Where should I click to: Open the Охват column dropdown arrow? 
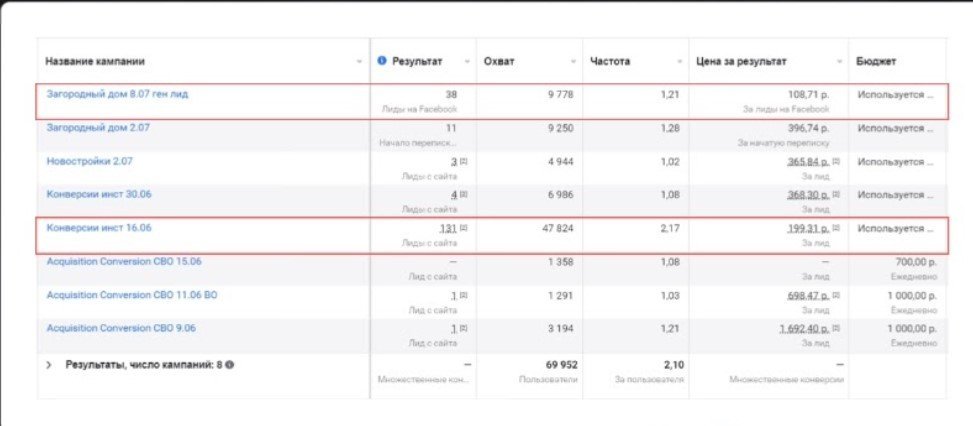573,62
